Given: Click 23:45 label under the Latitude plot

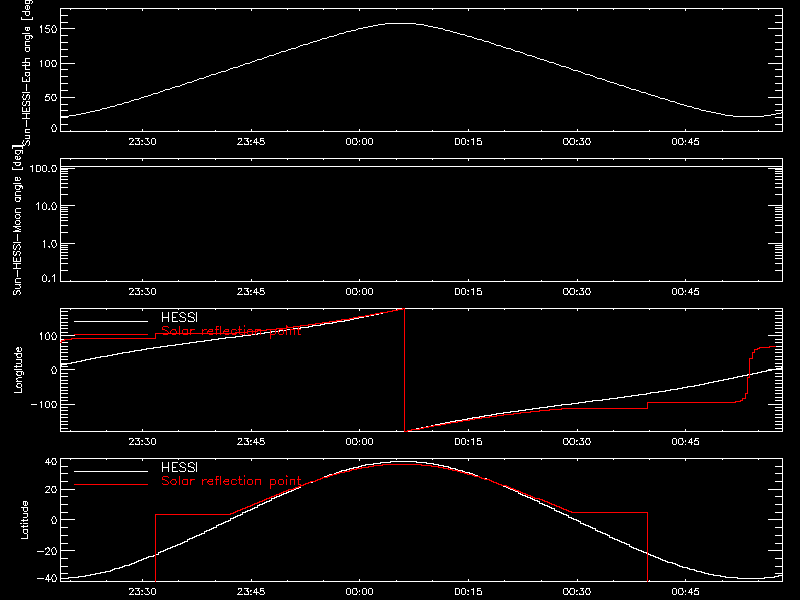Looking at the screenshot, I should 251,591.
